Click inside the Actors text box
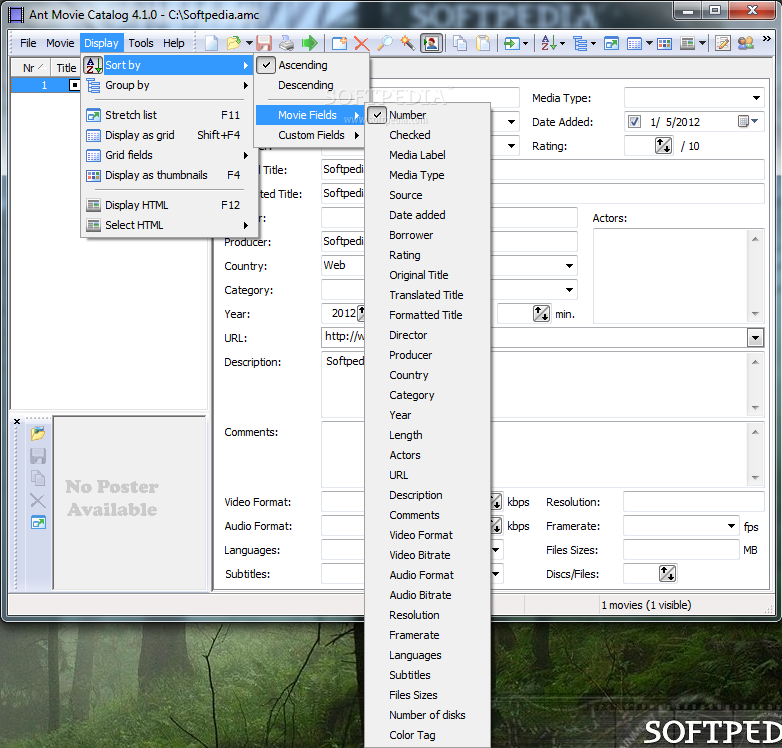Image resolution: width=782 pixels, height=748 pixels. (x=671, y=276)
